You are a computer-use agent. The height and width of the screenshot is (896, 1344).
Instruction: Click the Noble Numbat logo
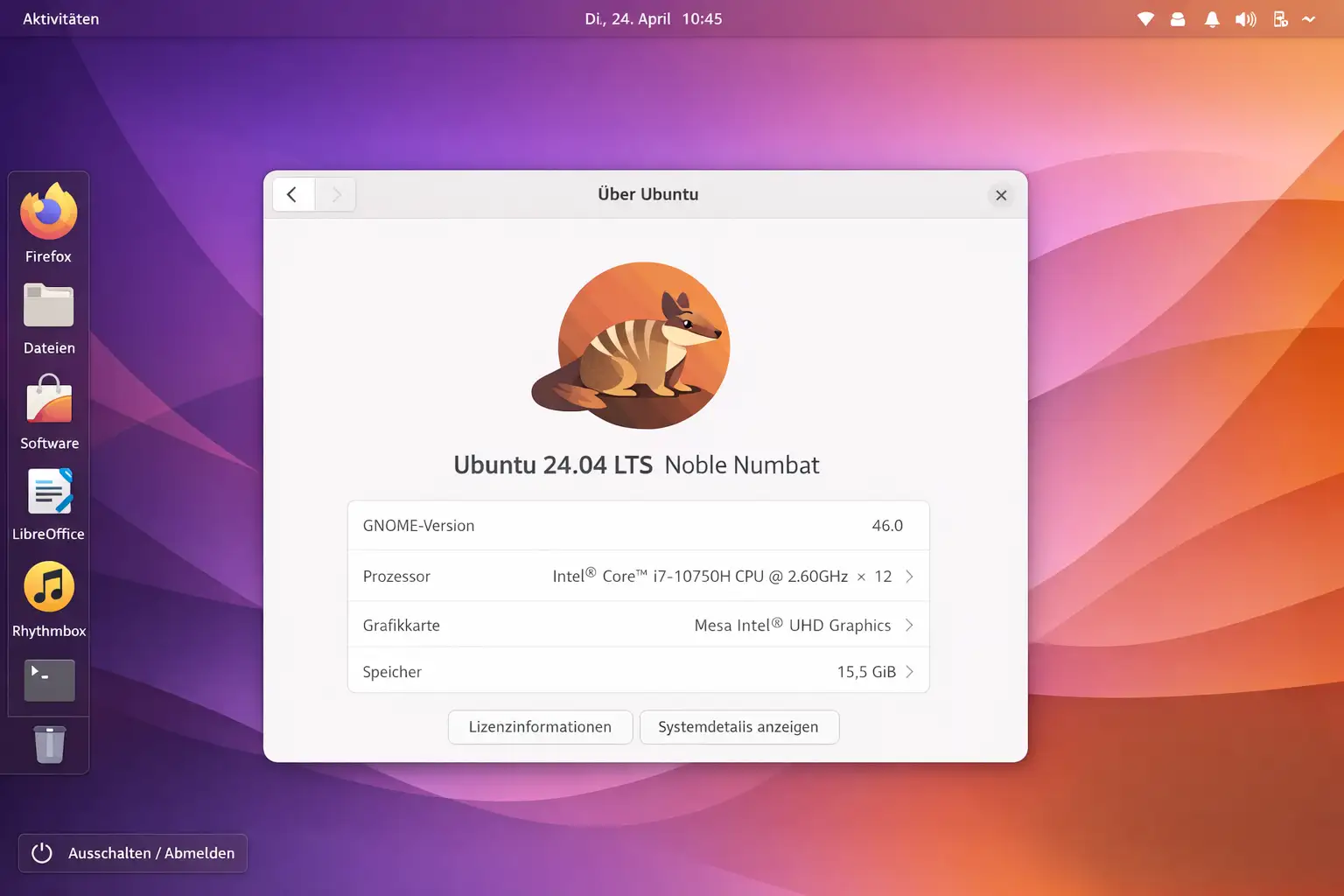pos(644,346)
